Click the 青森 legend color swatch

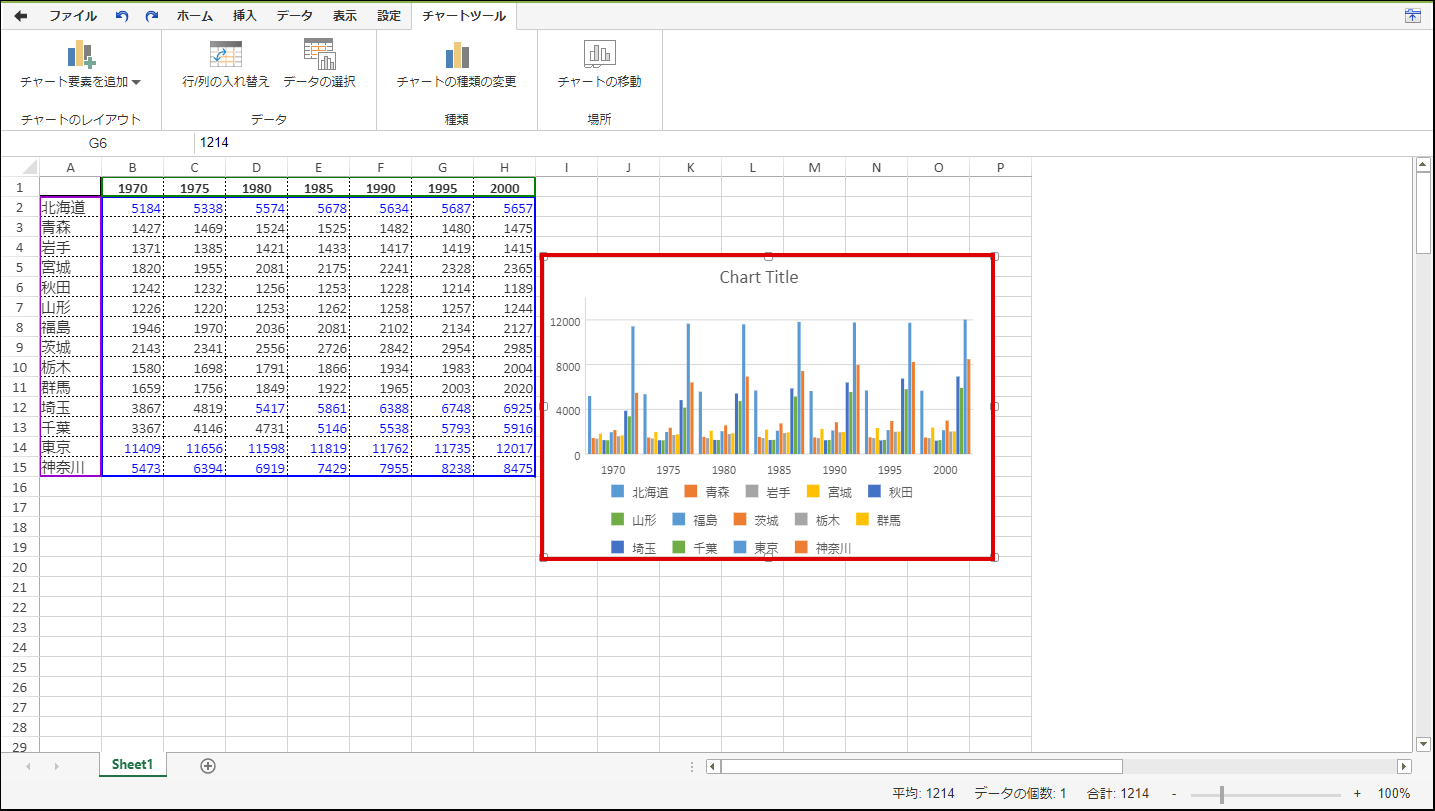click(x=690, y=492)
